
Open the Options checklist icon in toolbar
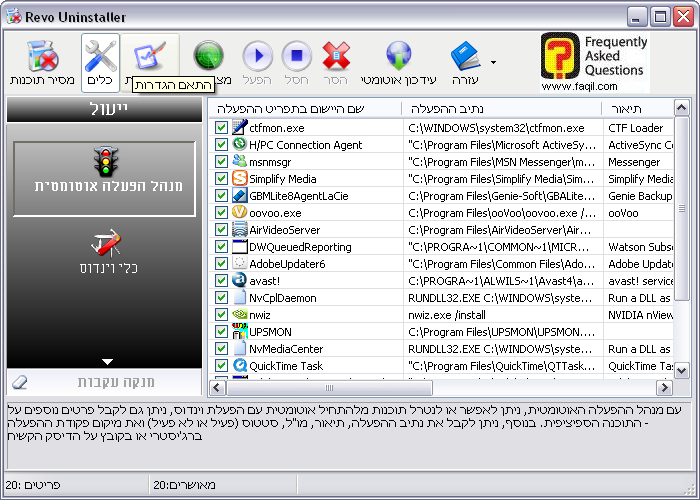click(150, 57)
